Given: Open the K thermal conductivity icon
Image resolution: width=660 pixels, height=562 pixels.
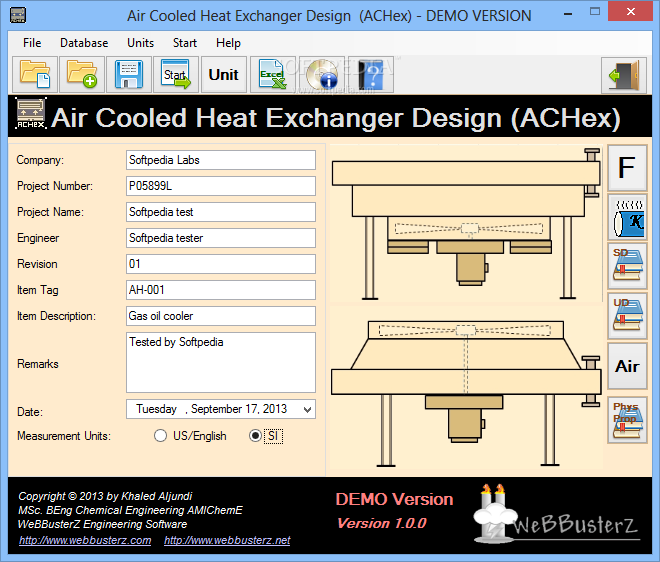Looking at the screenshot, I should pos(627,217).
